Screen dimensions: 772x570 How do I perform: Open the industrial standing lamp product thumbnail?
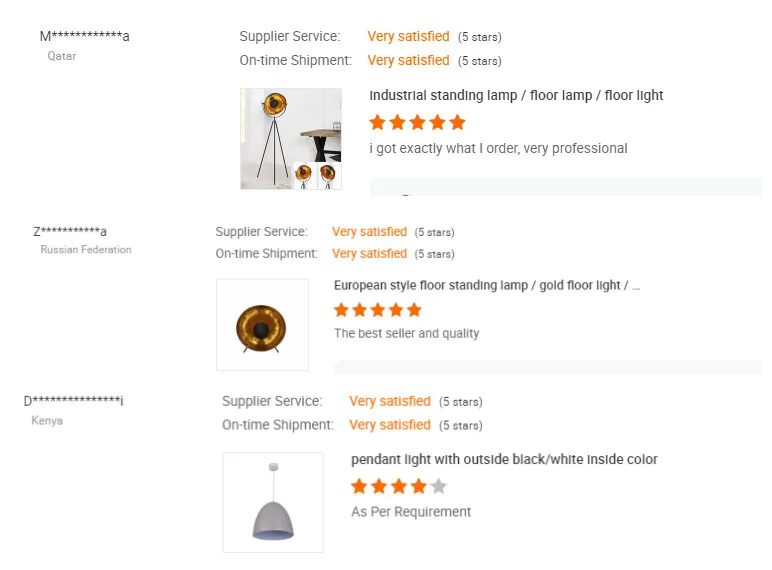pos(290,139)
